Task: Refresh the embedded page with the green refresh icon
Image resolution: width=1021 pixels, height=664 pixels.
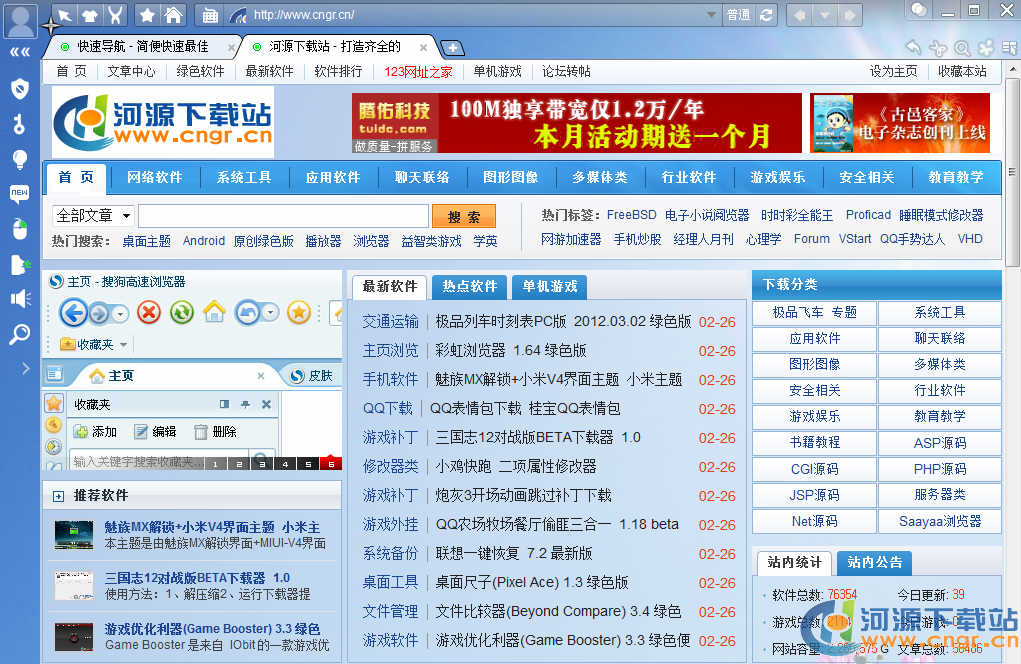Action: click(182, 313)
